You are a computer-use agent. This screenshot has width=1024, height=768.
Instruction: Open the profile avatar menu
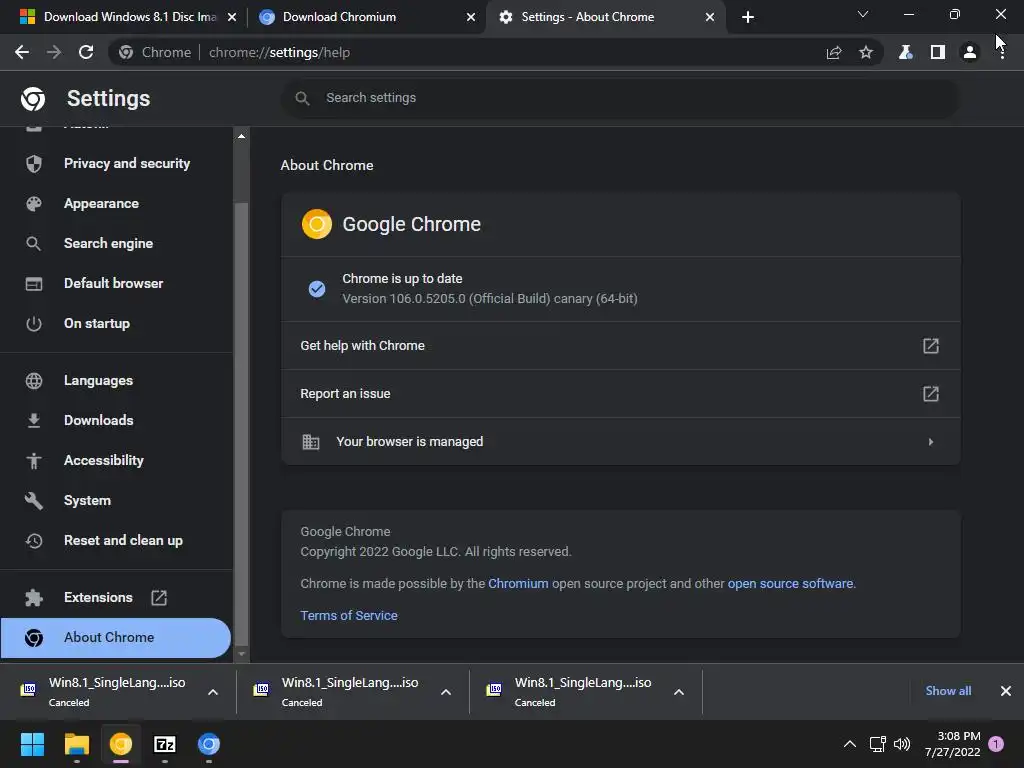click(970, 52)
